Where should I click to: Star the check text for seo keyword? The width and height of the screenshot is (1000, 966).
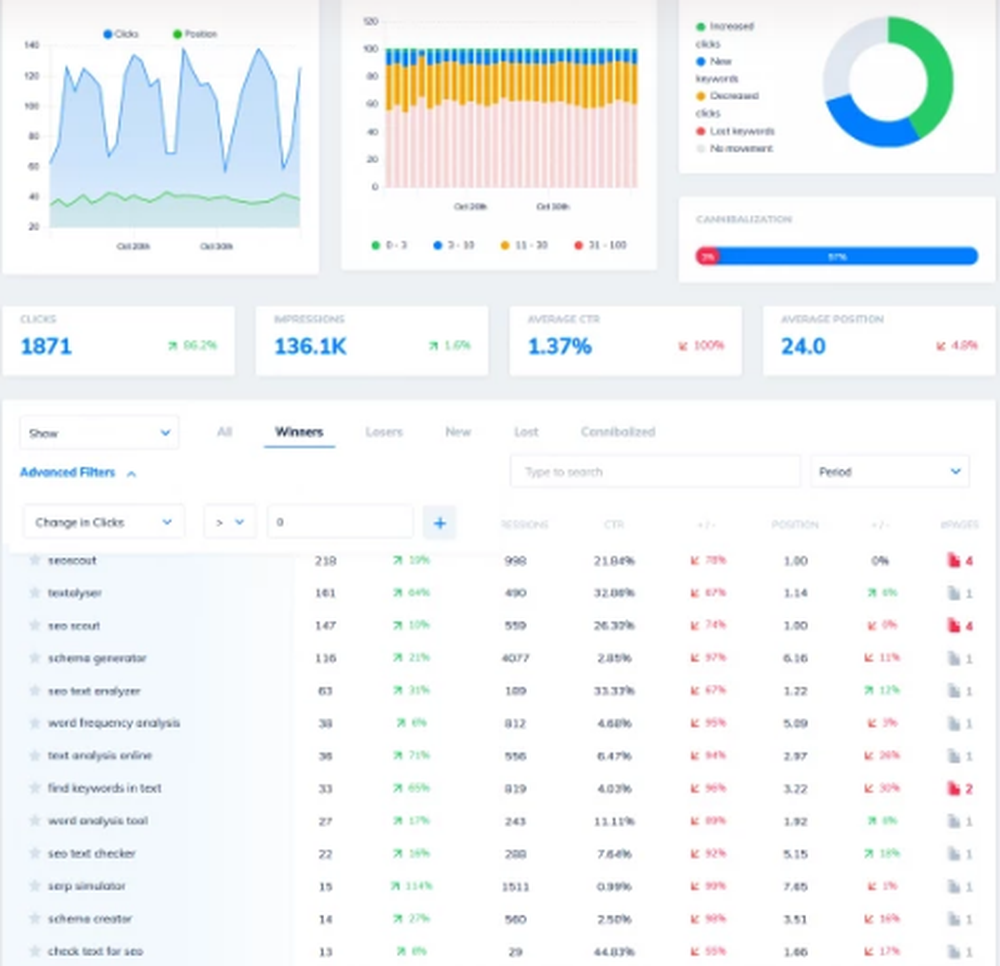tap(34, 951)
